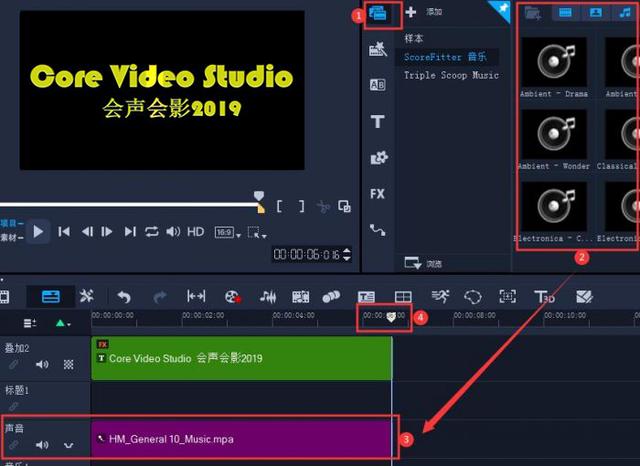Toggle show audio files filter
This screenshot has height=466, width=640.
point(625,13)
